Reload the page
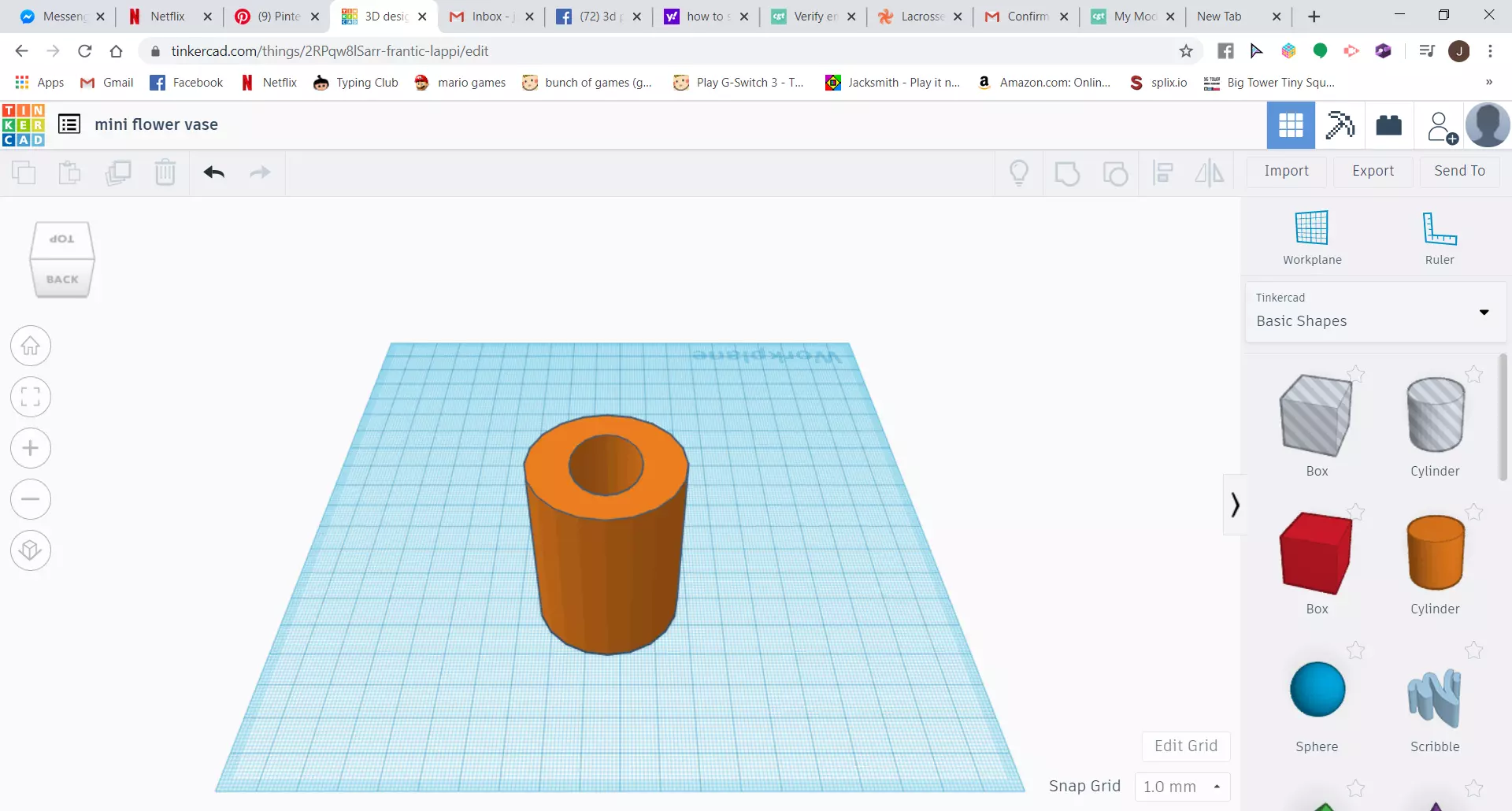 tap(85, 51)
